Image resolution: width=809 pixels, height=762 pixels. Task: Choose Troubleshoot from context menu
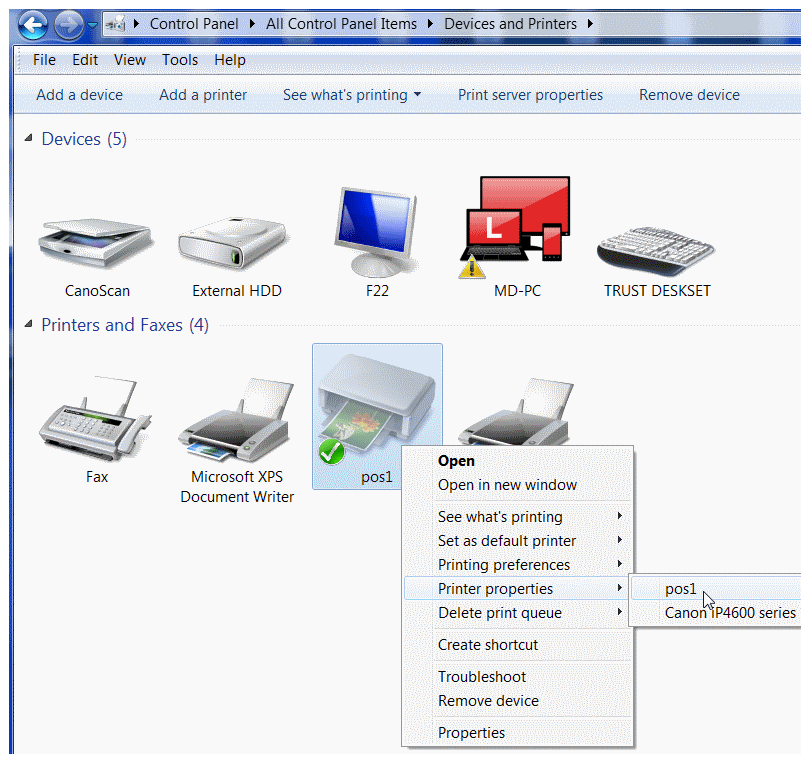(517, 677)
